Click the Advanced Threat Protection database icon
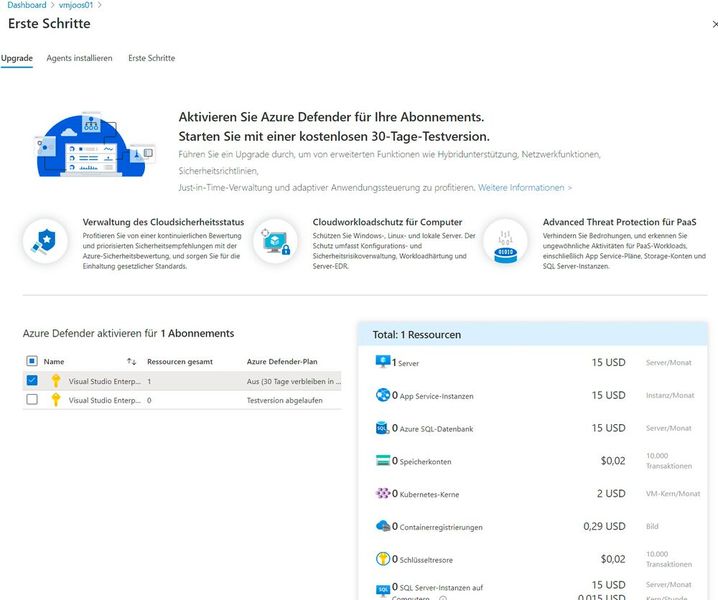The height and width of the screenshot is (600, 718). pyautogui.click(x=506, y=241)
